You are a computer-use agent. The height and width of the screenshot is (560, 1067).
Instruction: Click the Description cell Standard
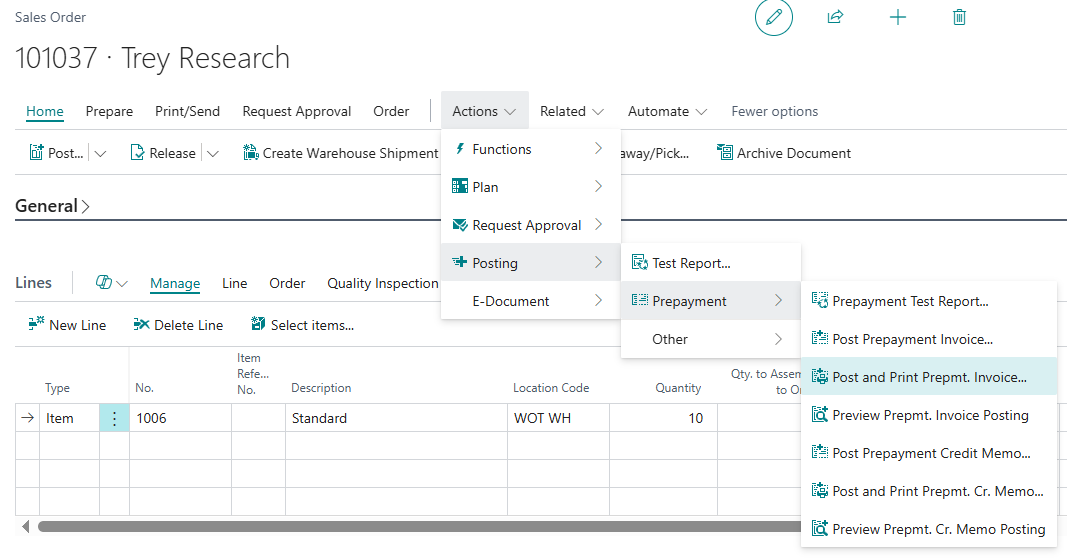(x=396, y=418)
